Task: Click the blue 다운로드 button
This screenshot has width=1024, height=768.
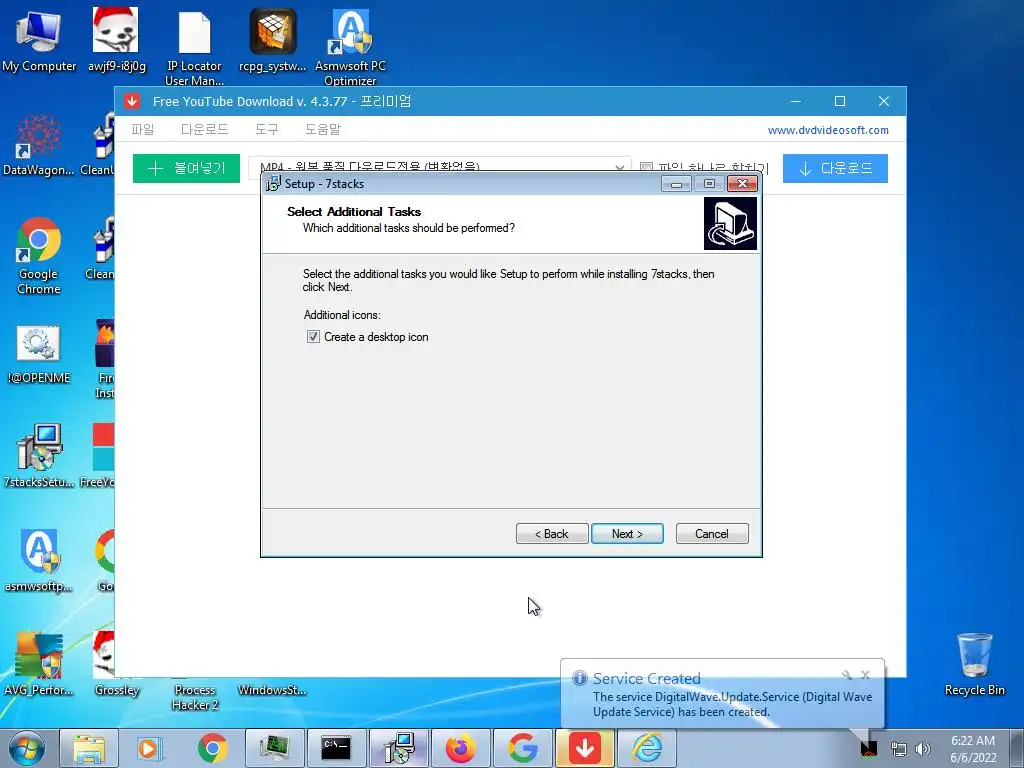Action: pos(835,168)
